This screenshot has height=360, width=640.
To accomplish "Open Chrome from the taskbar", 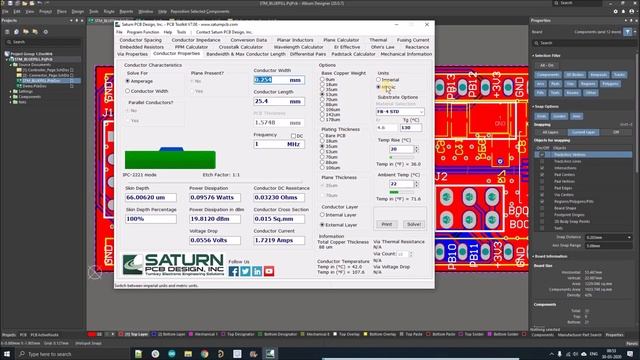I will (x=204, y=354).
